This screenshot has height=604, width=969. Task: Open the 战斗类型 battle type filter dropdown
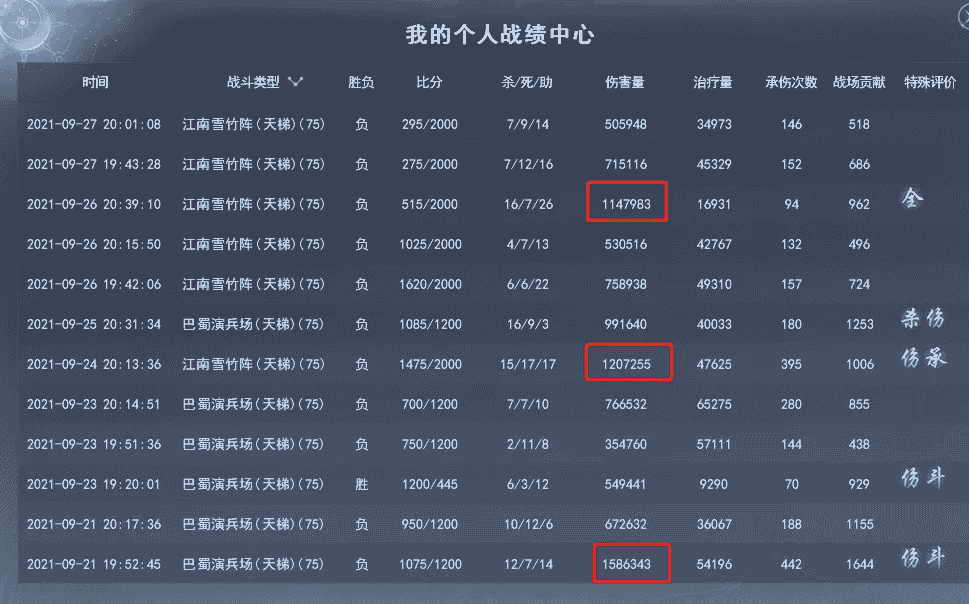click(x=253, y=82)
